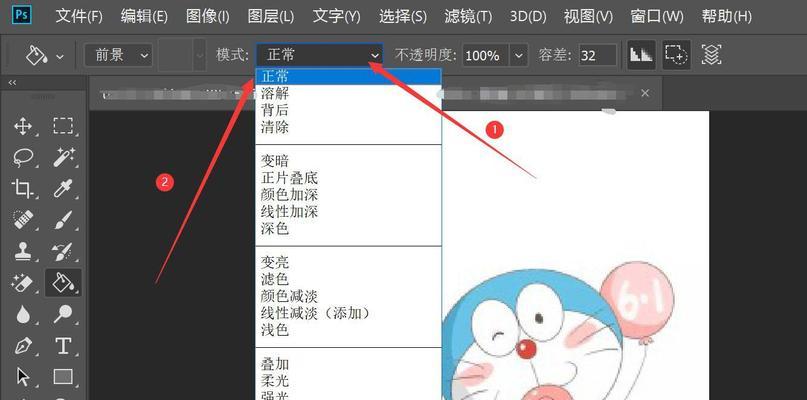Open the 图层(L) menu
Image resolution: width=807 pixels, height=400 pixels.
[271, 16]
